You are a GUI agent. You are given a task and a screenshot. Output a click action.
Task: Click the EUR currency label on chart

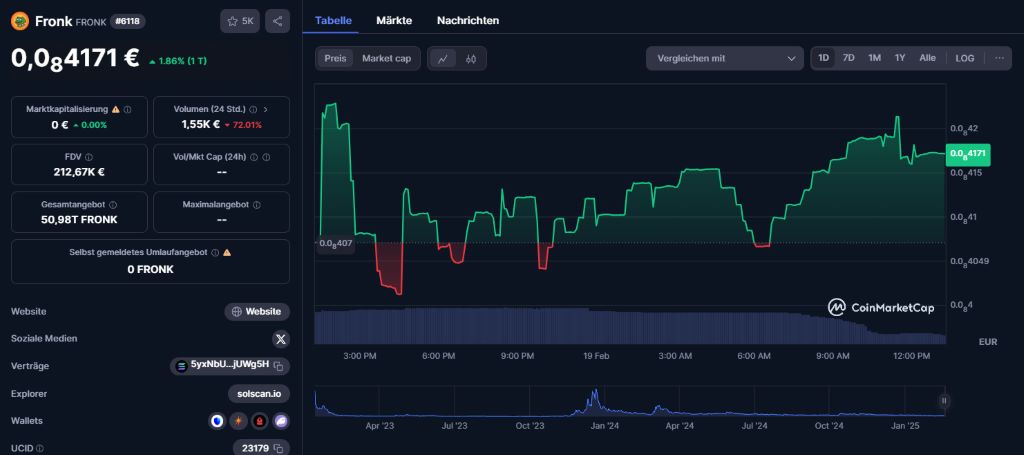[988, 341]
